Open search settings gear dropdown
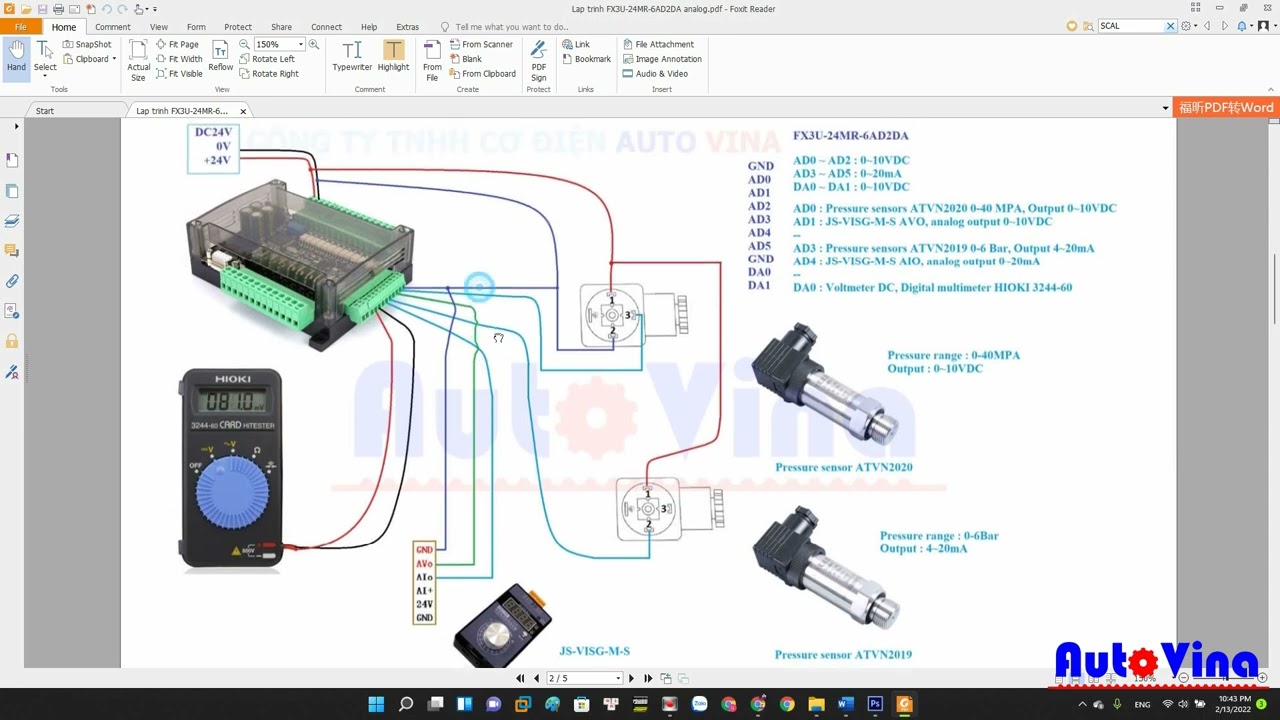Image resolution: width=1280 pixels, height=720 pixels. coord(1189,26)
